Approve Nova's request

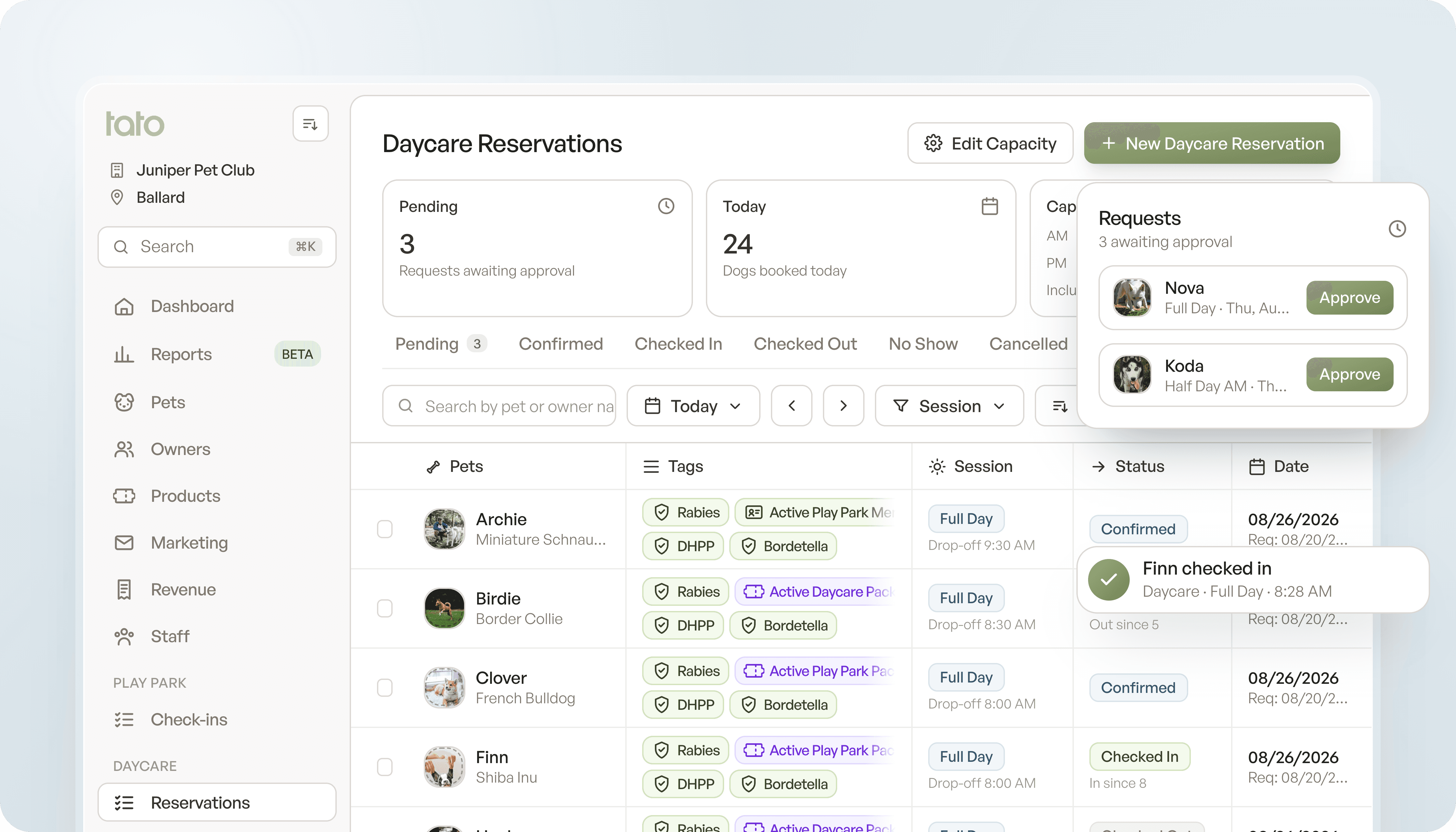[1350, 298]
